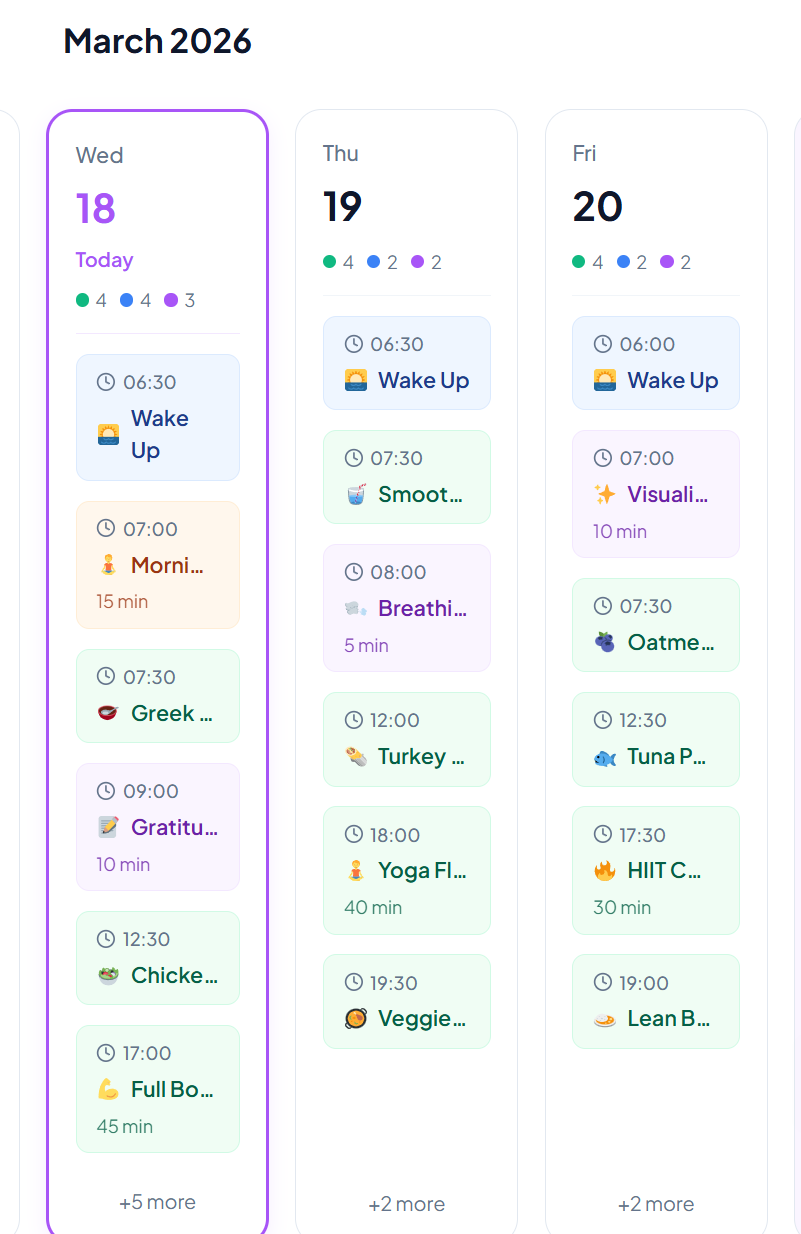Click the yoga pose icon on Thursday's 18:00 event
The image size is (801, 1234).
pos(357,870)
